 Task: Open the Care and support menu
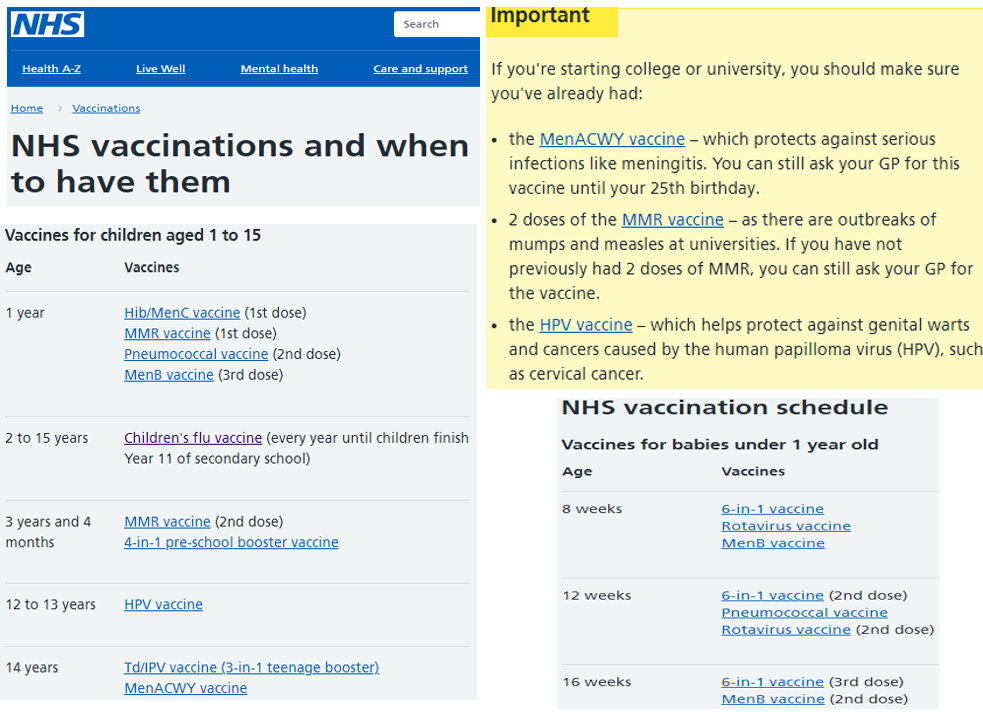pyautogui.click(x=421, y=69)
